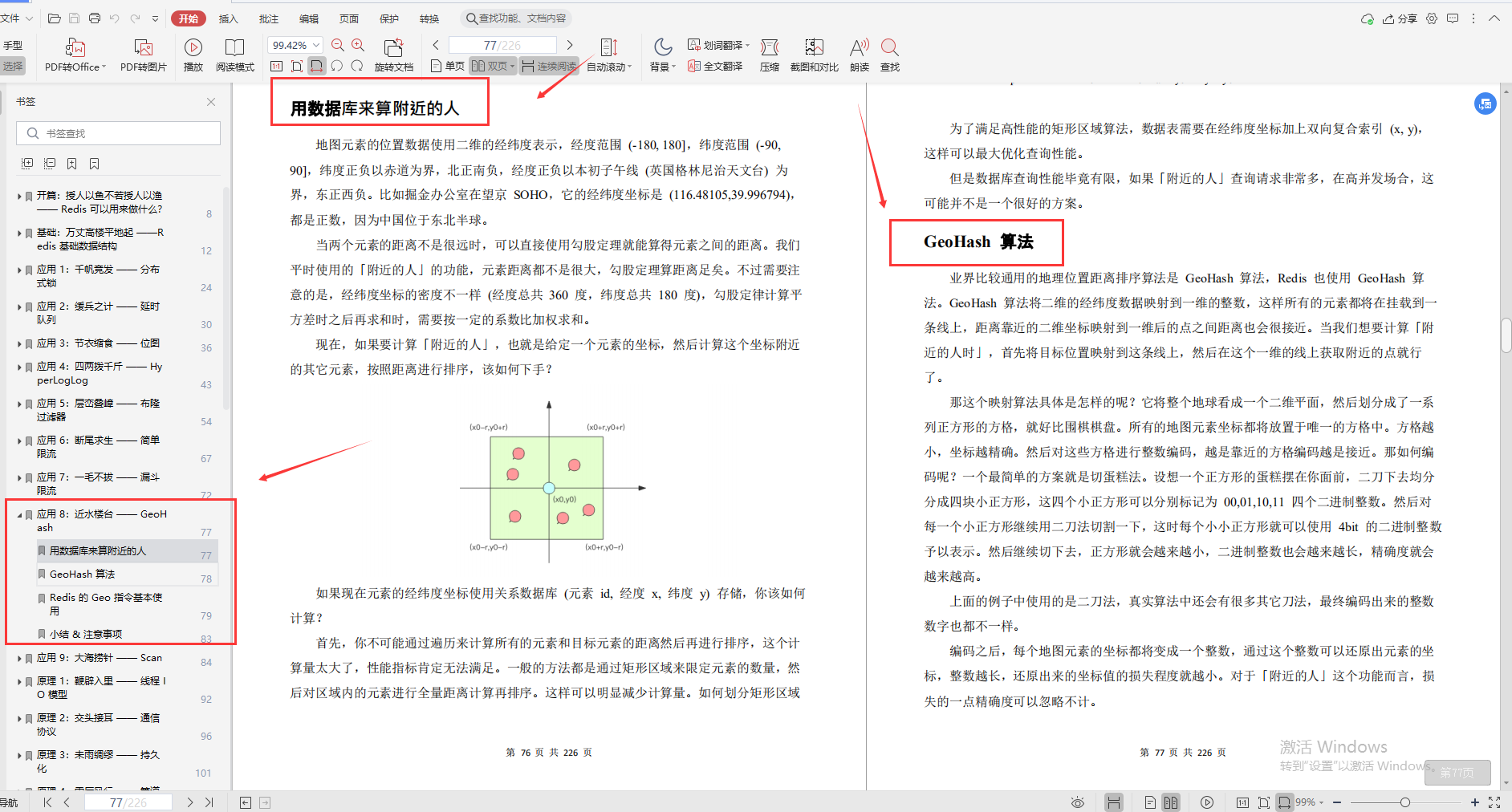Select the PDF转图片 tool
This screenshot has width=1512, height=812.
click(x=143, y=53)
